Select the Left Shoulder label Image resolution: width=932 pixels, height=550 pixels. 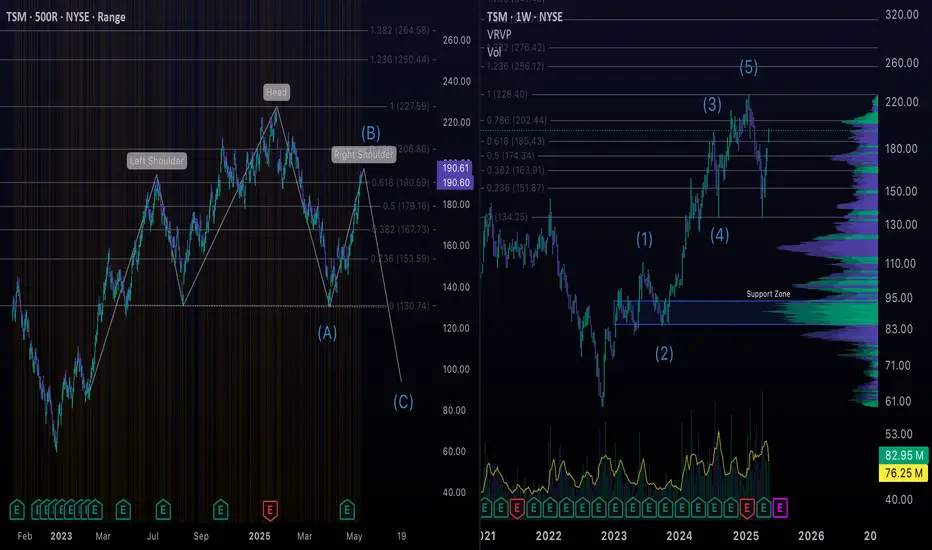point(157,161)
